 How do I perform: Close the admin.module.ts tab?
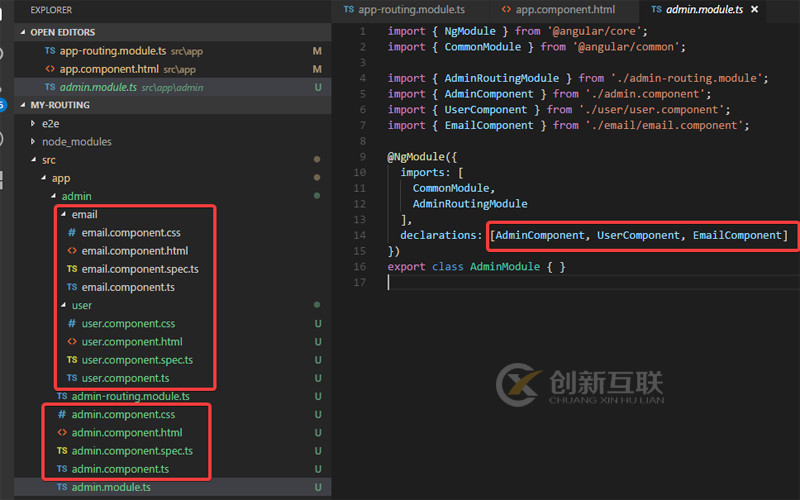click(755, 10)
